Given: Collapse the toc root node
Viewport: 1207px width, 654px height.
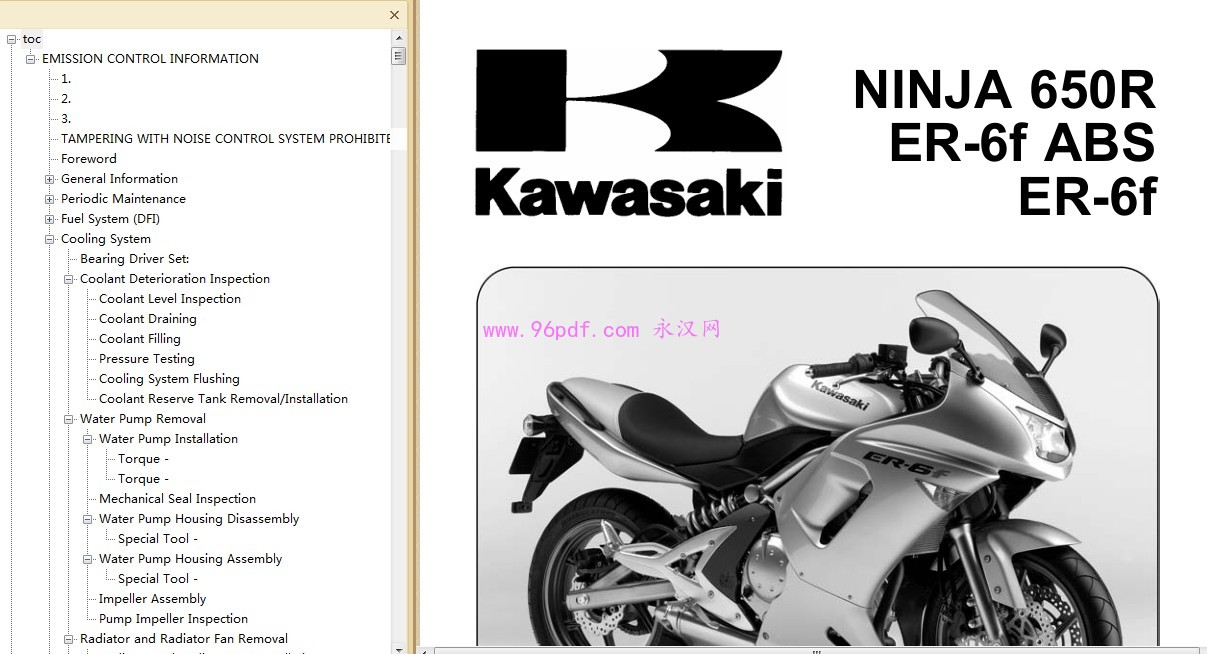Looking at the screenshot, I should [x=12, y=39].
